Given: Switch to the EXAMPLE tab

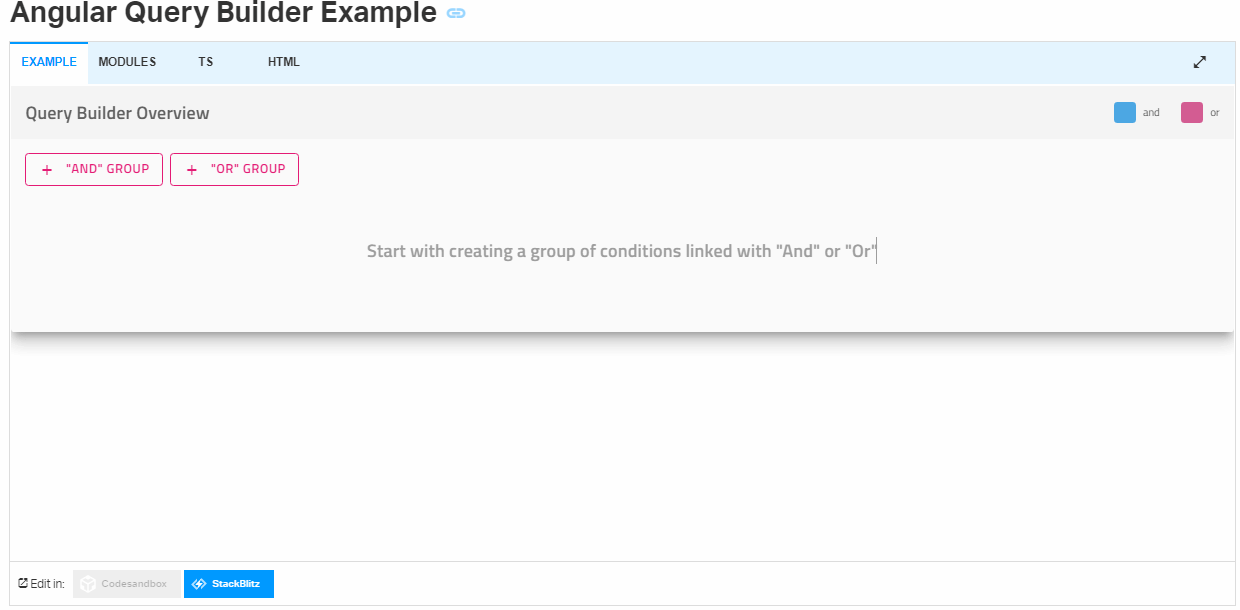Looking at the screenshot, I should pos(49,62).
